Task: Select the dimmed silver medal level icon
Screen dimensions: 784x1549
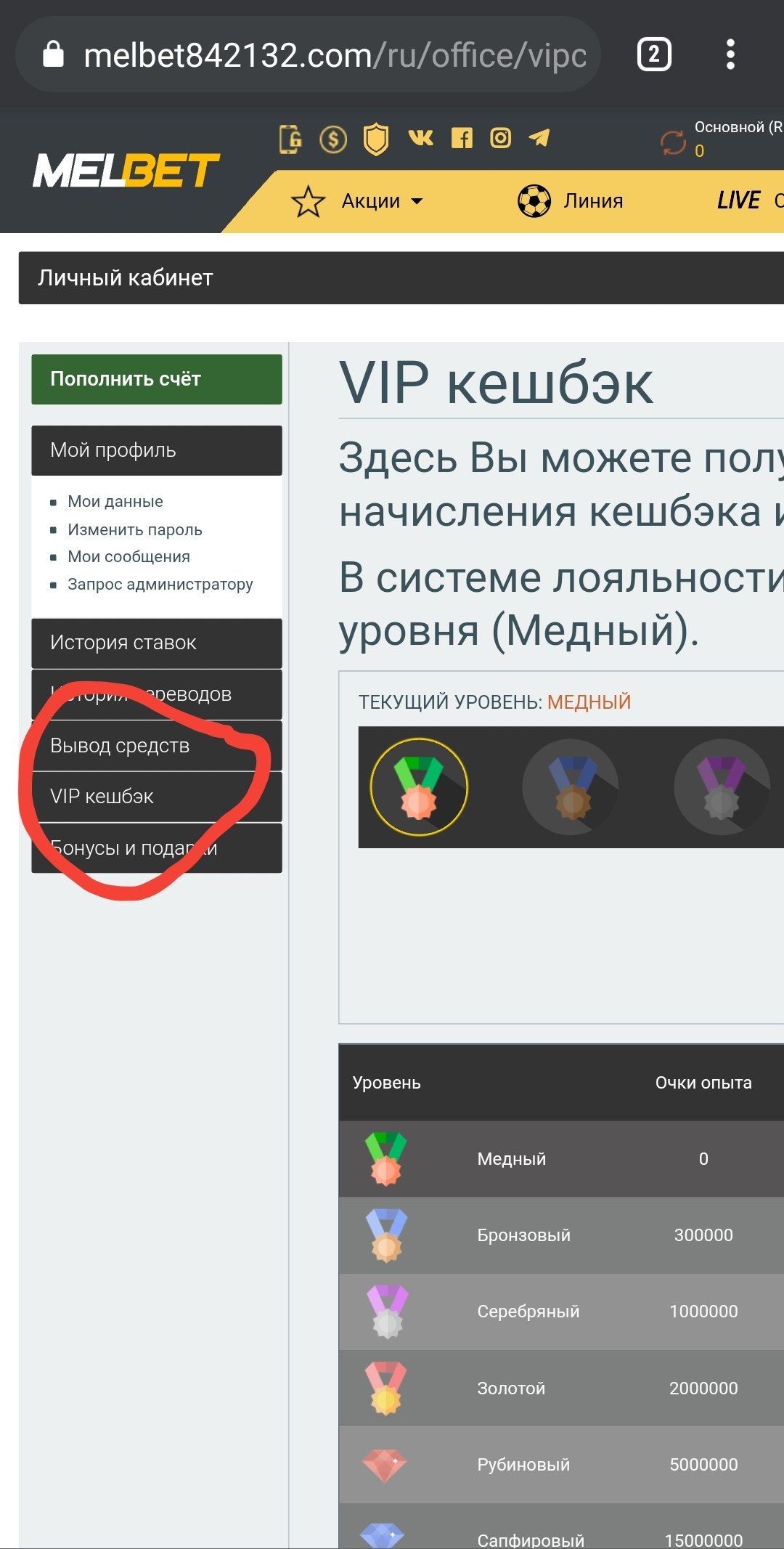Action: click(x=722, y=787)
